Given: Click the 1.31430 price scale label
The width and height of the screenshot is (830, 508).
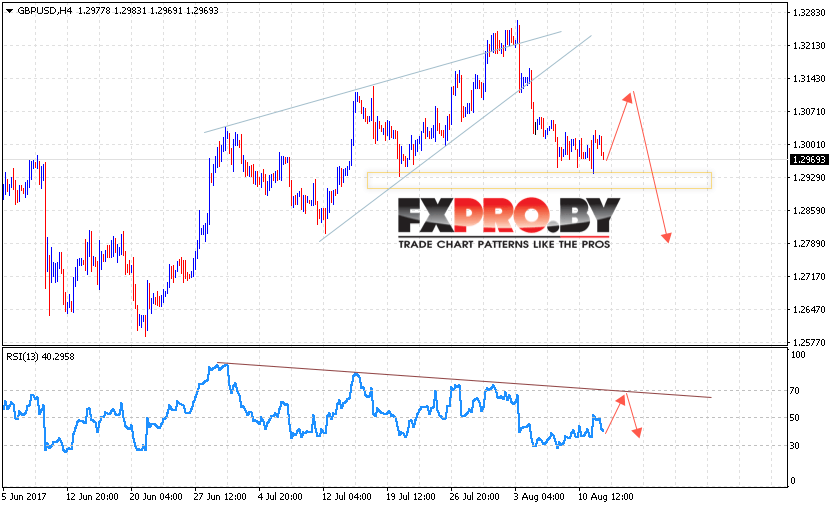Looking at the screenshot, I should [x=809, y=78].
